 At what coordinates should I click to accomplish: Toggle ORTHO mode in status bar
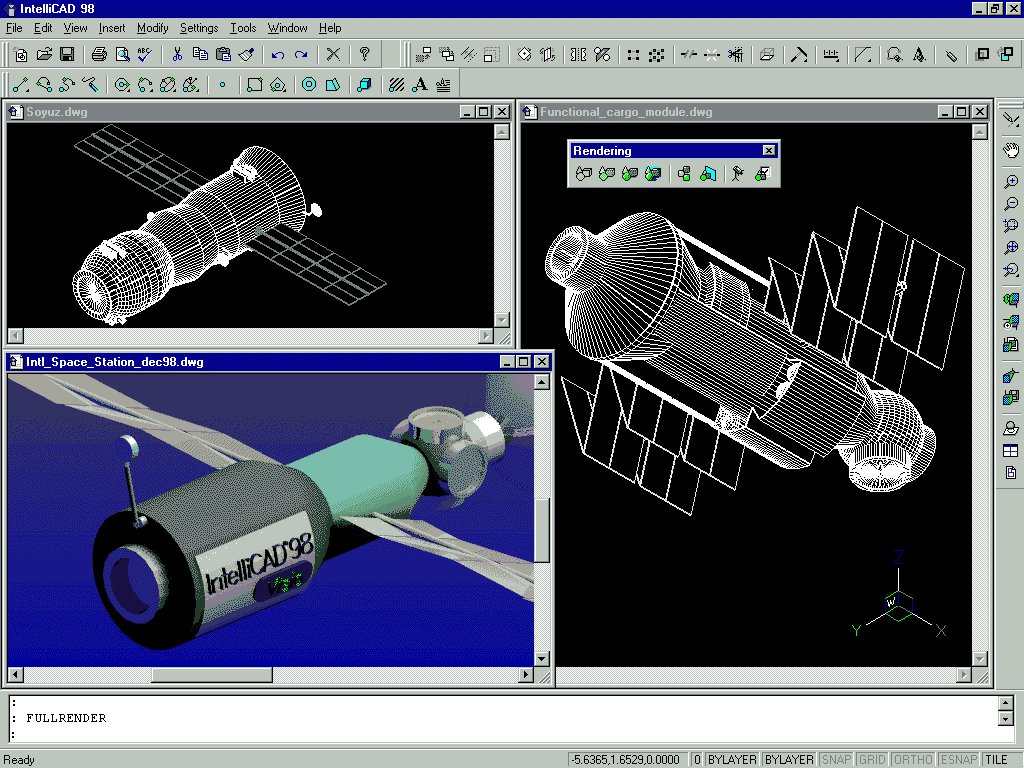912,760
